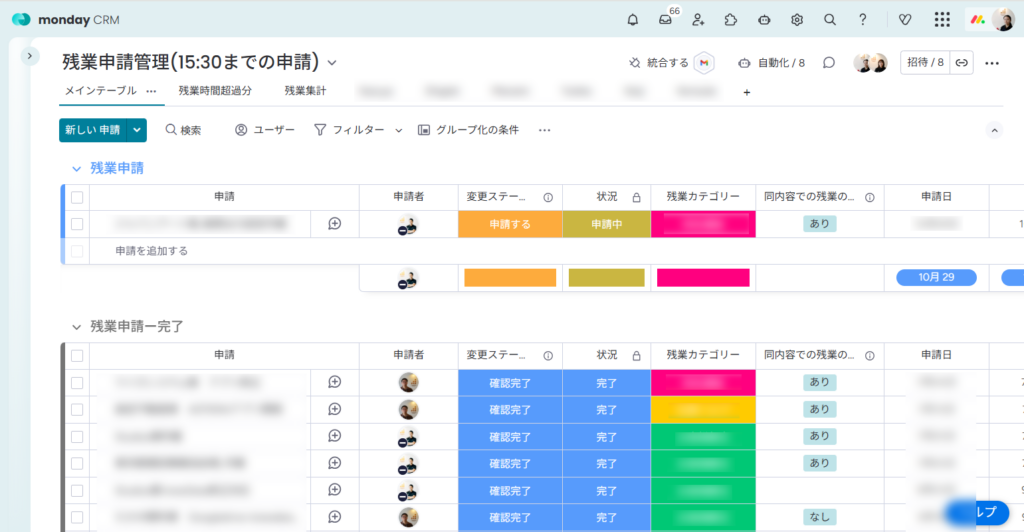The height and width of the screenshot is (532, 1024).
Task: Click the 自動化 / 8 button
Action: (x=771, y=63)
